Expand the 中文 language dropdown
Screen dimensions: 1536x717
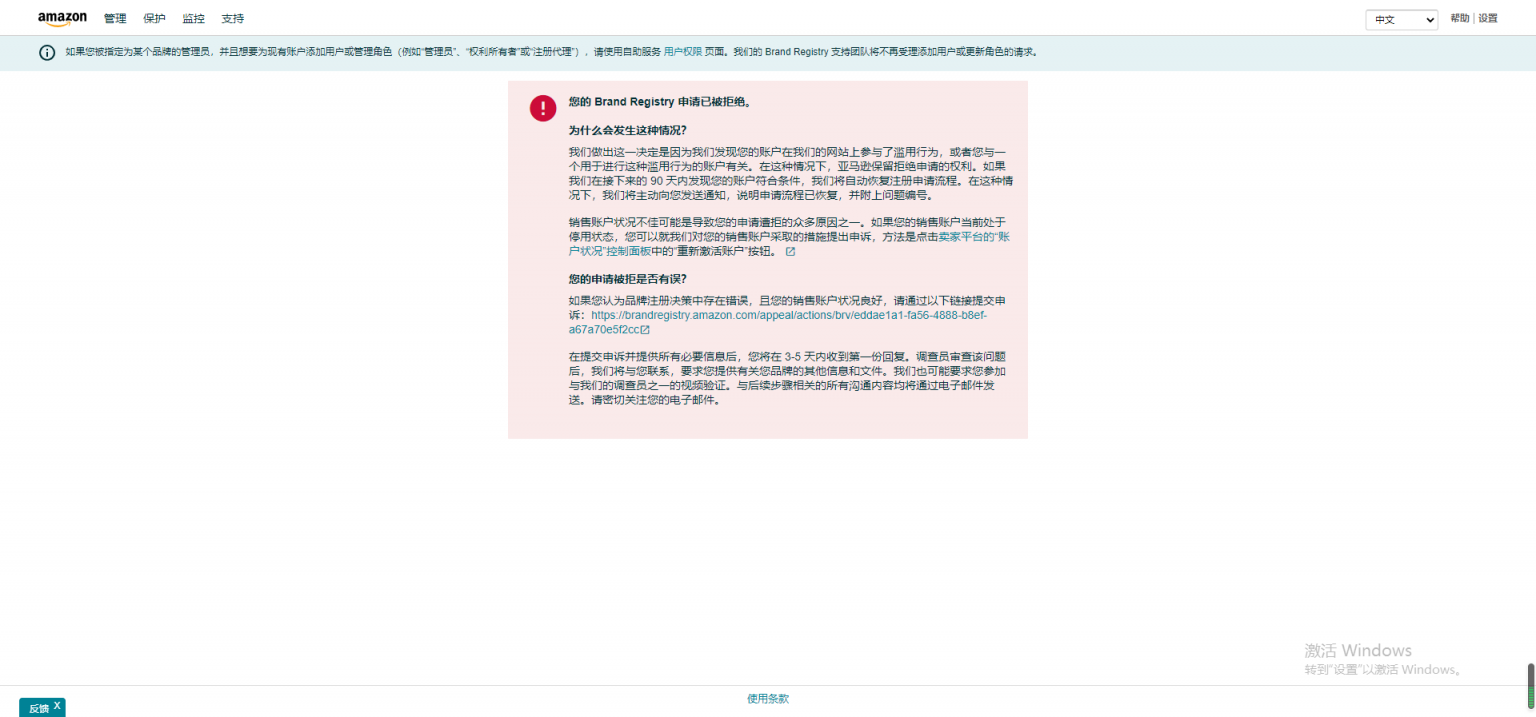(x=1402, y=19)
